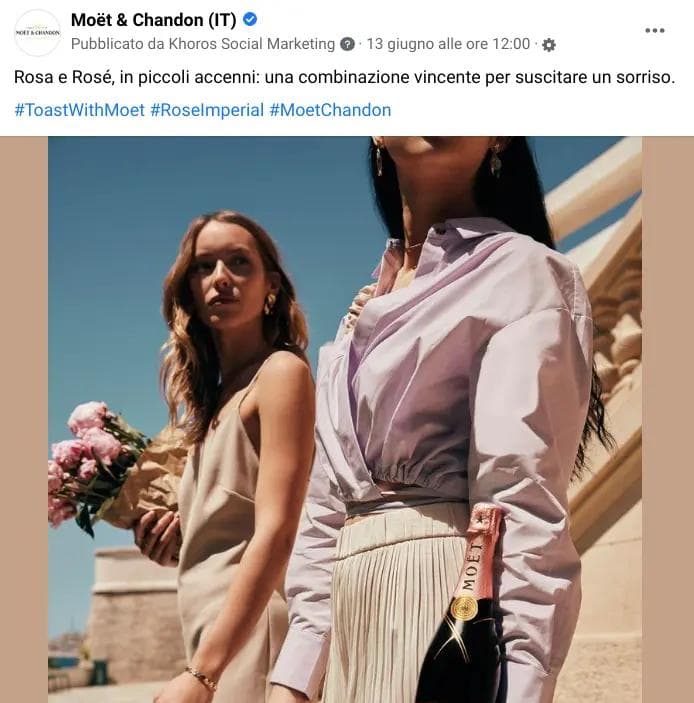Click the beige margin right of the photo
This screenshot has width=694, height=703.
pyautogui.click(x=668, y=419)
